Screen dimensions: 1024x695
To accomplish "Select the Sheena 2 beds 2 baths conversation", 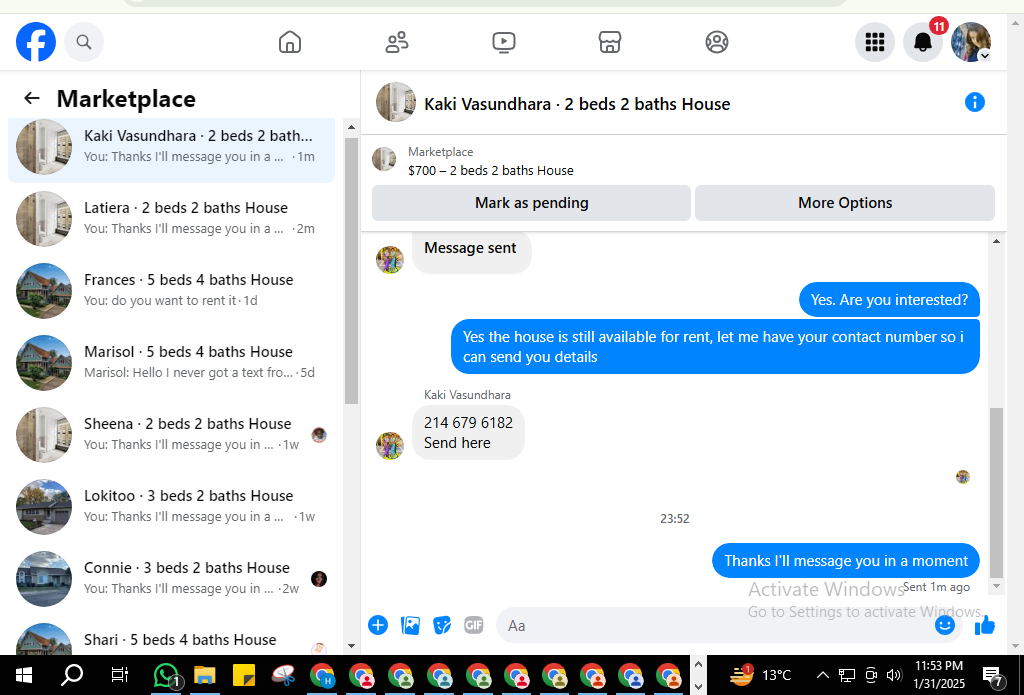I will coord(171,434).
